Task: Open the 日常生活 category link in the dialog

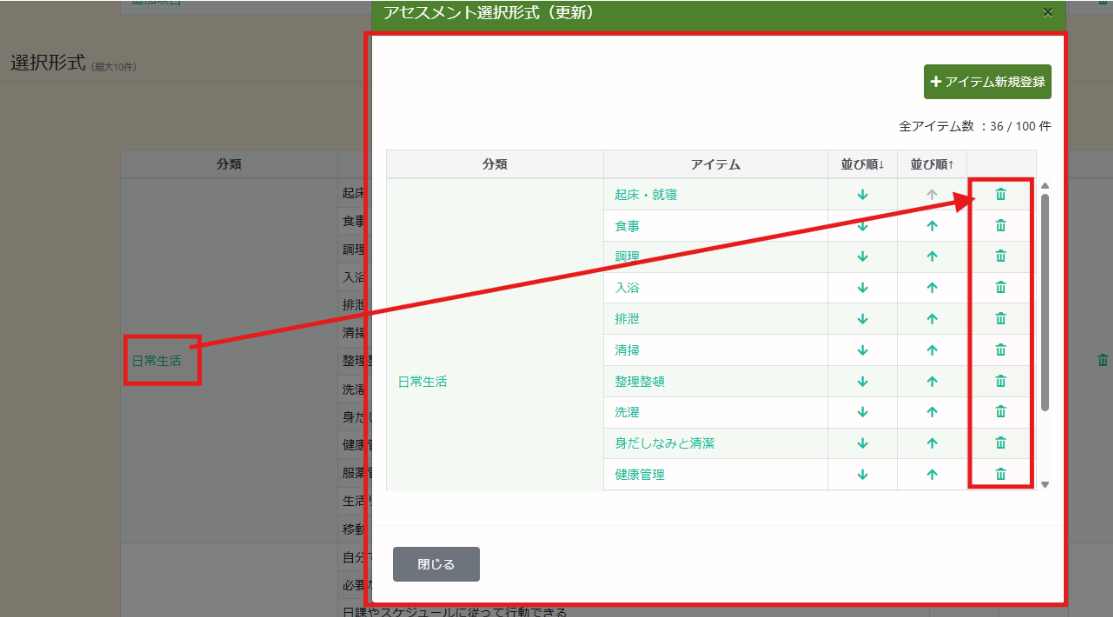Action: [422, 382]
